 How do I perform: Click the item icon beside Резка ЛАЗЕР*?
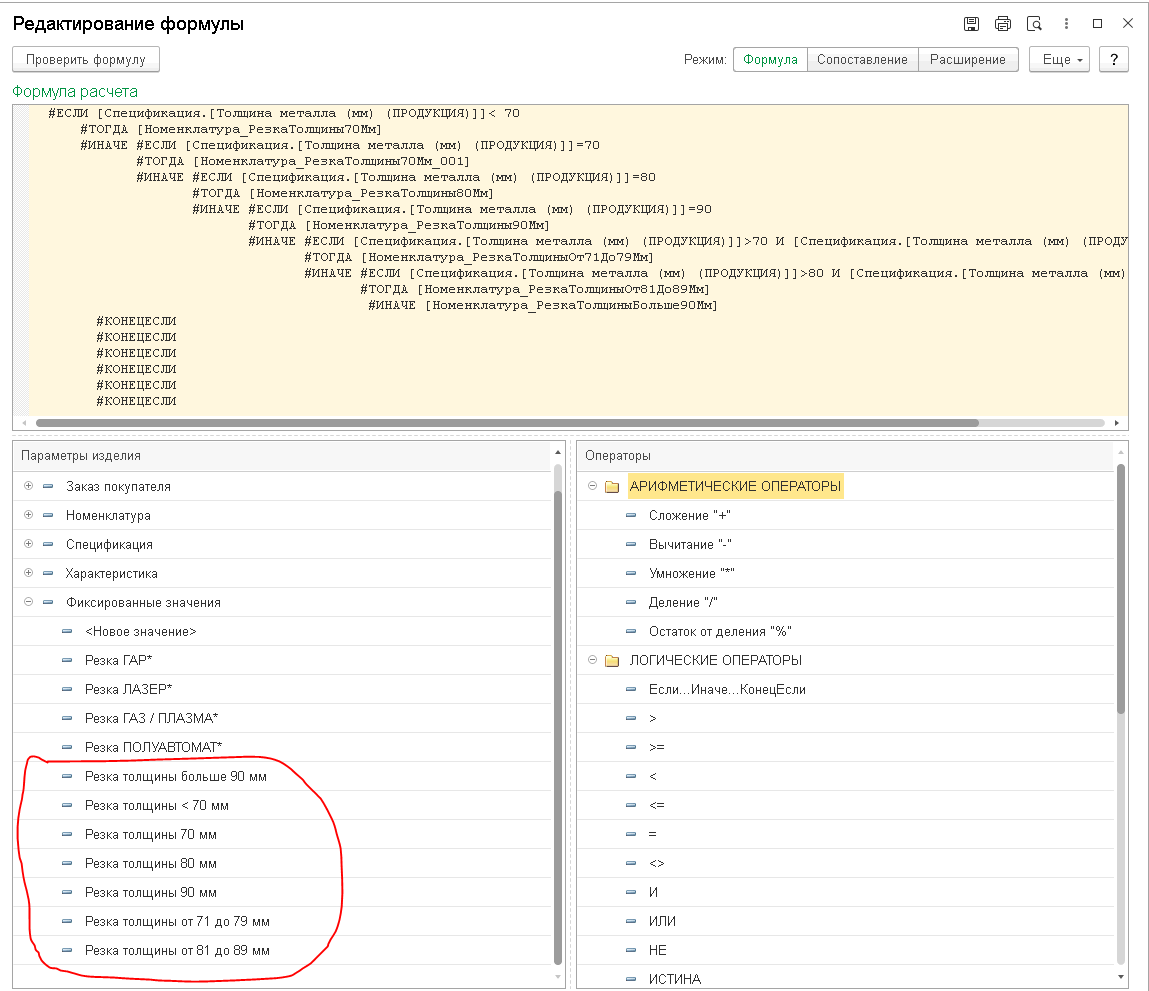(67, 690)
